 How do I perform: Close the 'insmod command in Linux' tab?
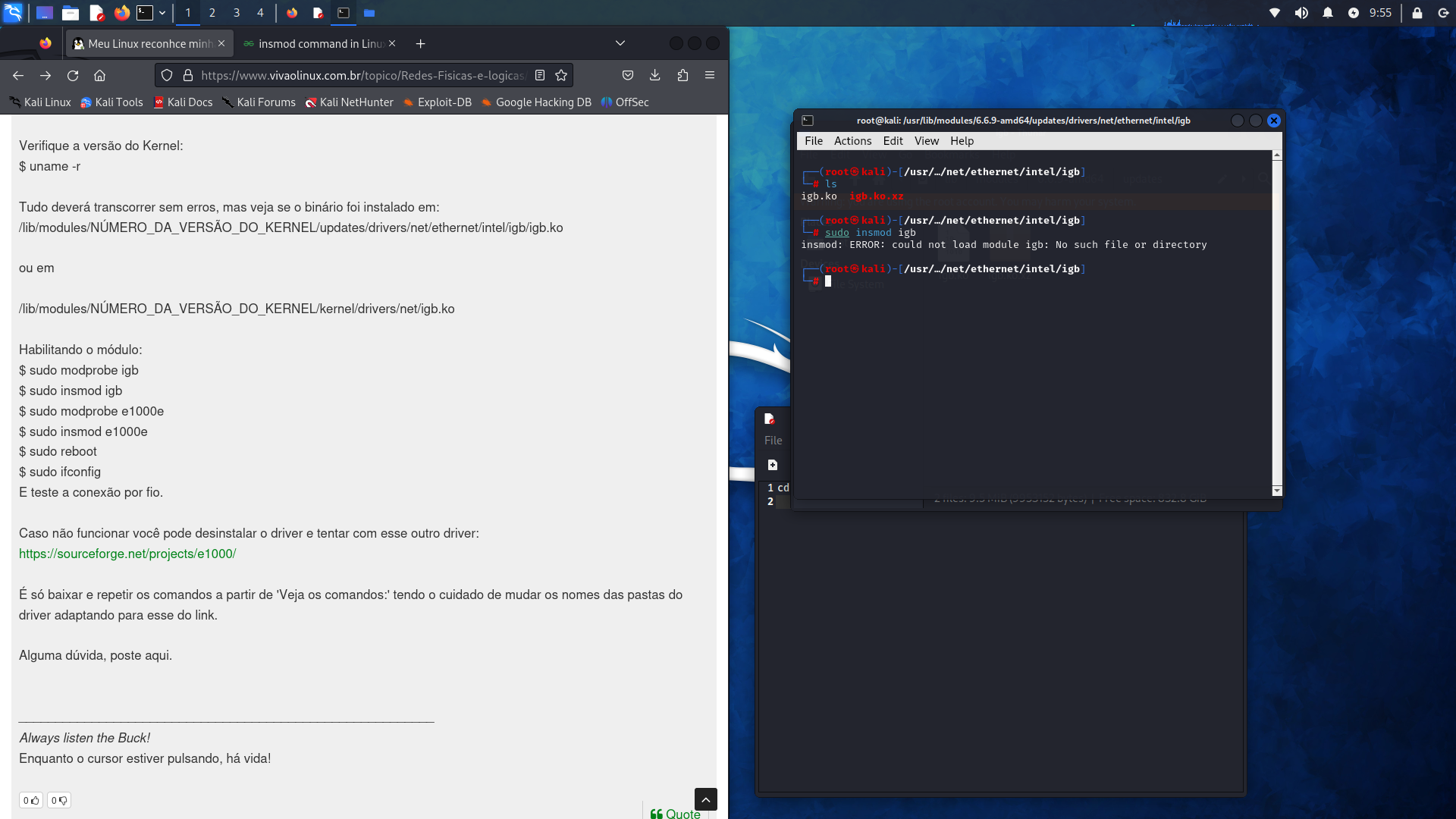[392, 44]
